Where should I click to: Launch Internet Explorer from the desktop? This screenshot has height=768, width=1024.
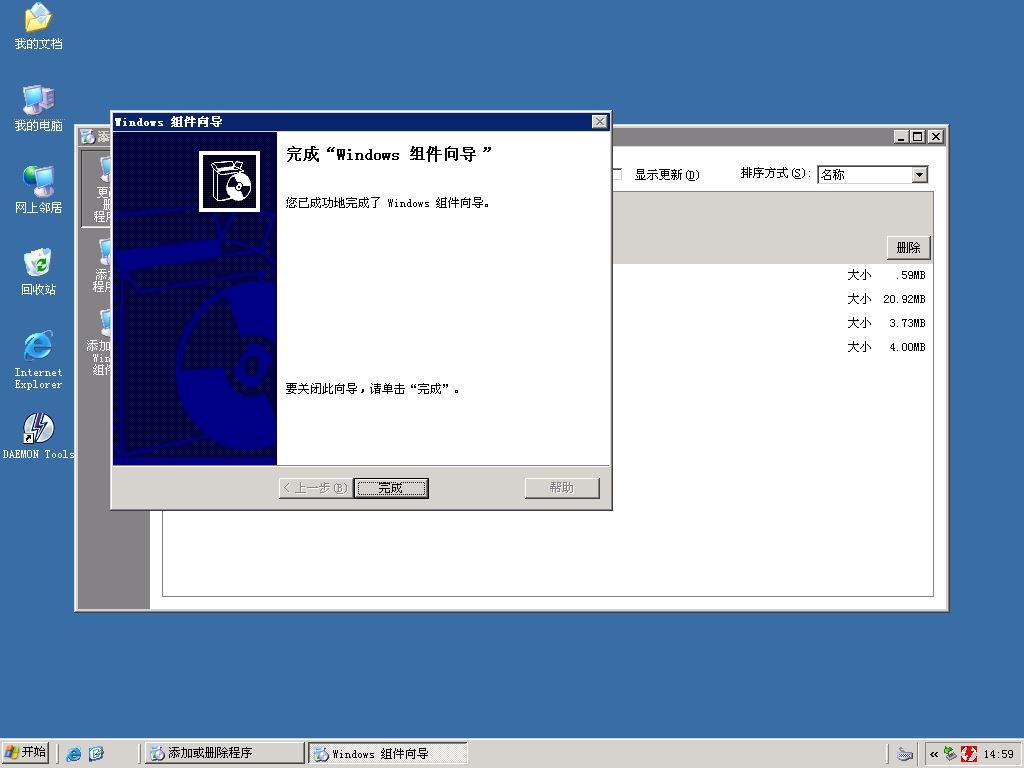pyautogui.click(x=38, y=359)
